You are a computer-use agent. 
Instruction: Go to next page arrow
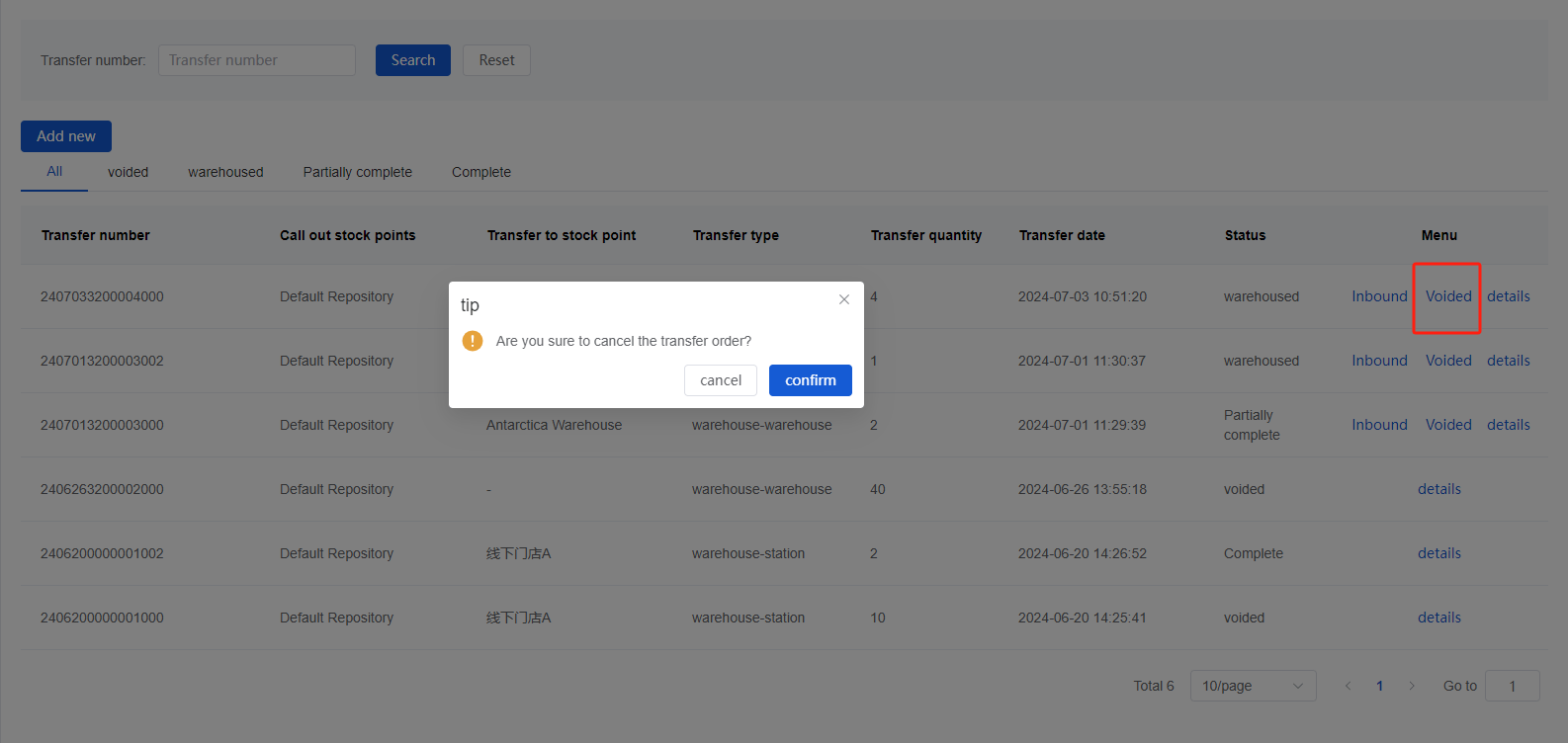[1412, 686]
